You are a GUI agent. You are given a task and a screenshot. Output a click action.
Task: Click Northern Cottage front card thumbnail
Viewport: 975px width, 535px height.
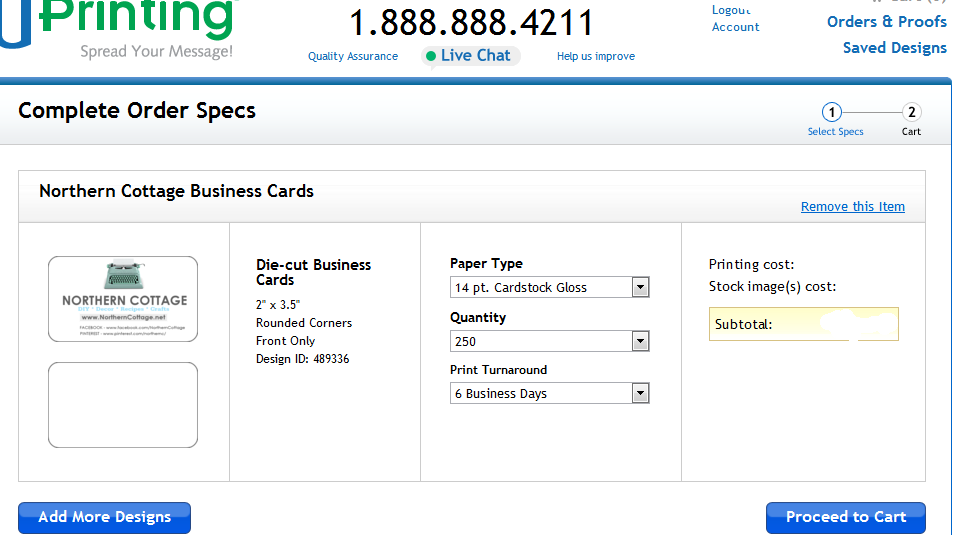coord(123,299)
